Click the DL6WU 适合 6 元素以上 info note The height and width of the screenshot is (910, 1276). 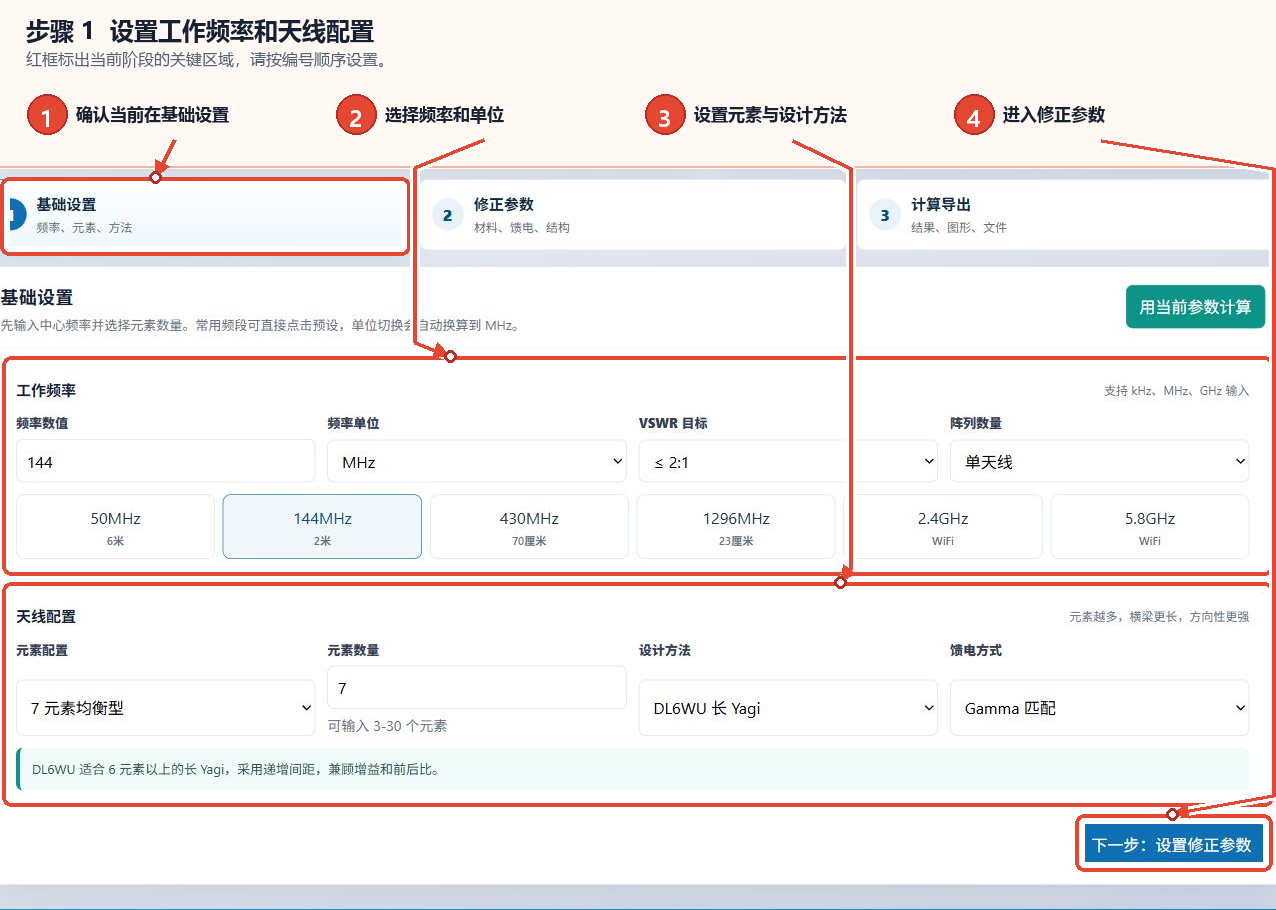[x=633, y=769]
